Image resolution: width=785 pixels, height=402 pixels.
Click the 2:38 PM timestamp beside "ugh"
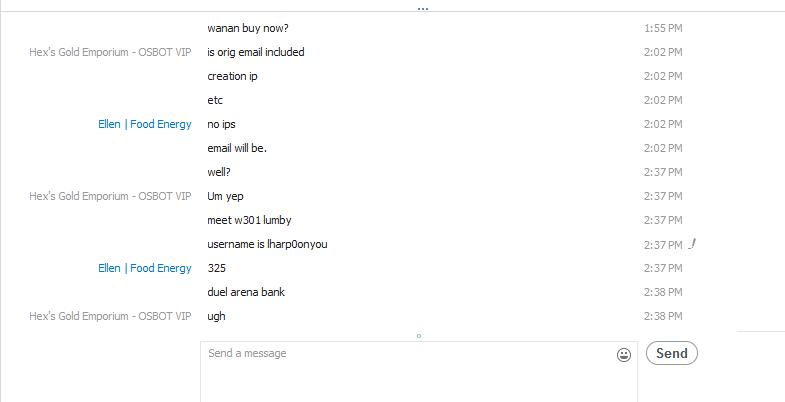click(663, 316)
